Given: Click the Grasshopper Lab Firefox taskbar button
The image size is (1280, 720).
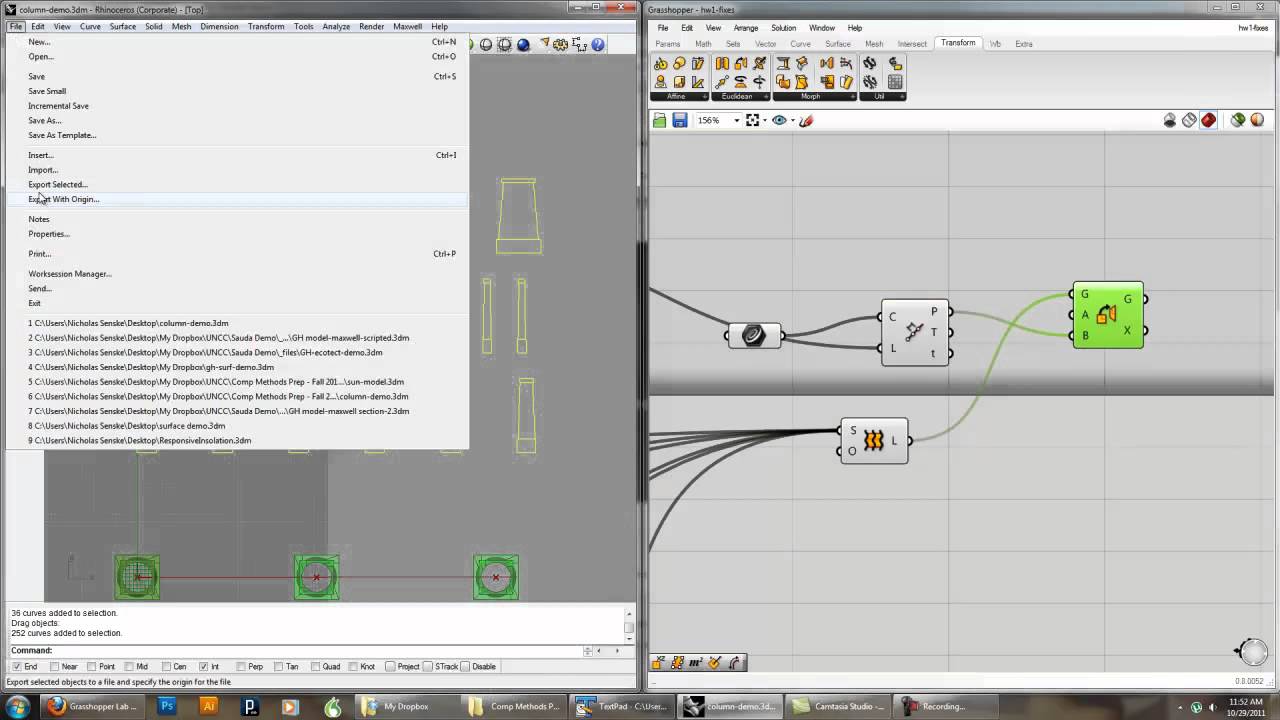Looking at the screenshot, I should pyautogui.click(x=94, y=706).
